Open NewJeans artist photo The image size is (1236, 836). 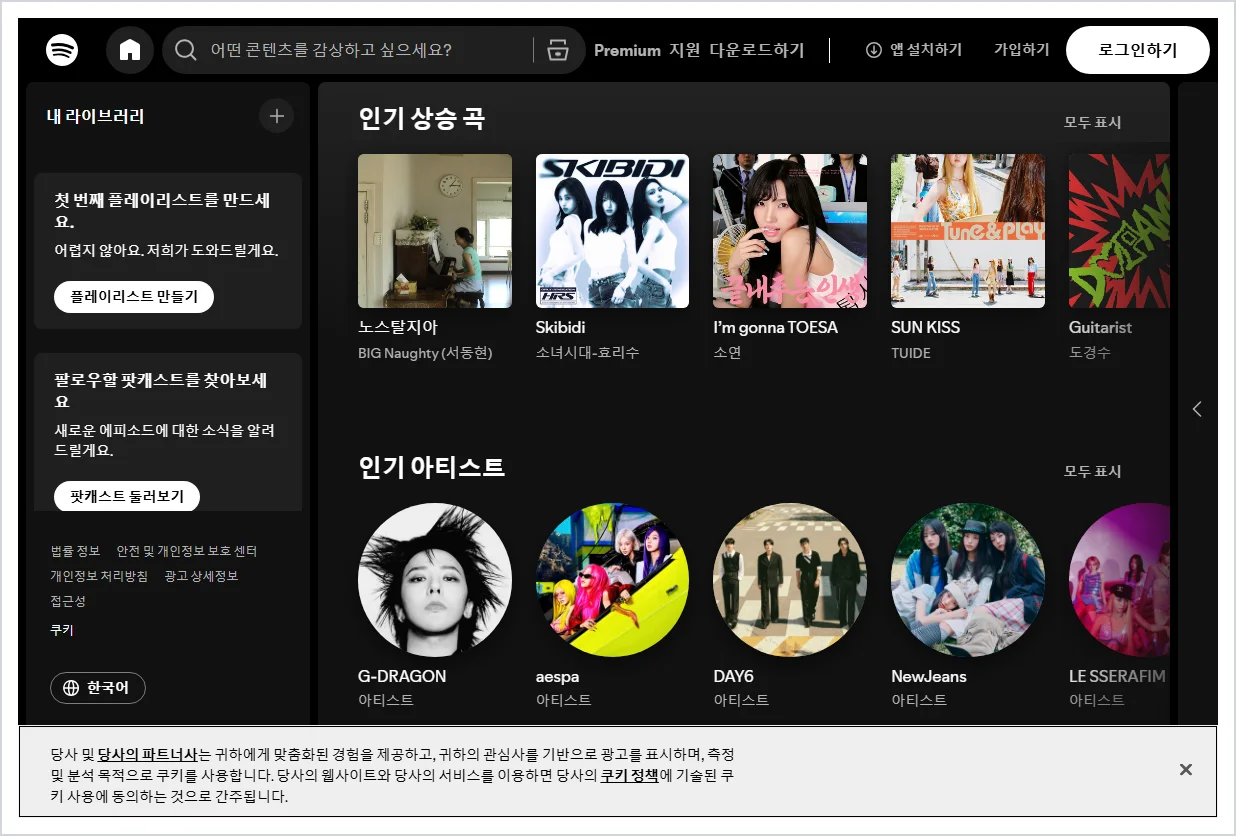click(968, 580)
